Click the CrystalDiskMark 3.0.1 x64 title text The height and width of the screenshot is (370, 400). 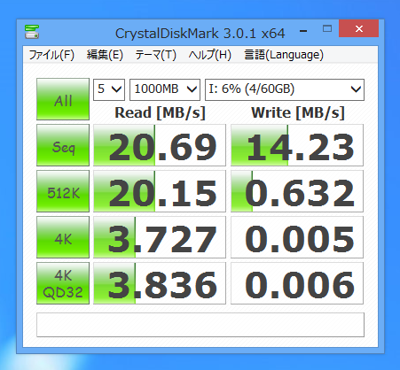(x=200, y=33)
